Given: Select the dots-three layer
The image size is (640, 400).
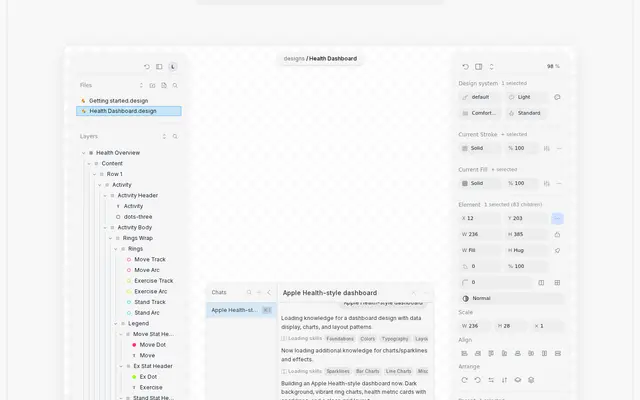Looking at the screenshot, I should [138, 217].
